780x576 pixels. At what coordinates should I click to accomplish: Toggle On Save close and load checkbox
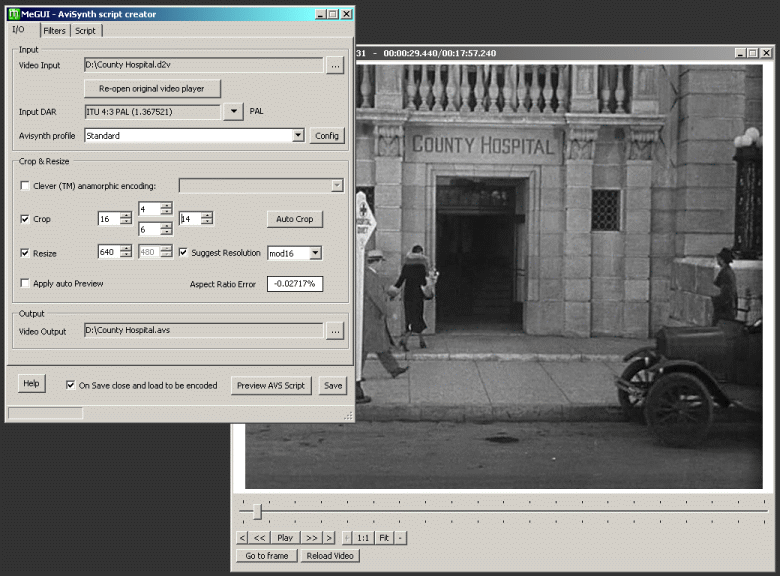pyautogui.click(x=71, y=385)
